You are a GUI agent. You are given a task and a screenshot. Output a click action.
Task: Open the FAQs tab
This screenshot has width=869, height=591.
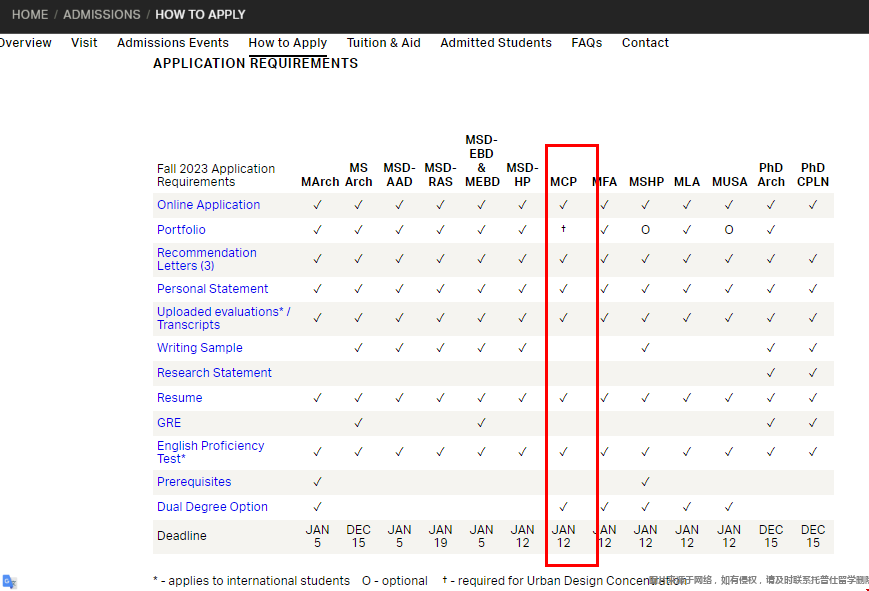pyautogui.click(x=587, y=43)
